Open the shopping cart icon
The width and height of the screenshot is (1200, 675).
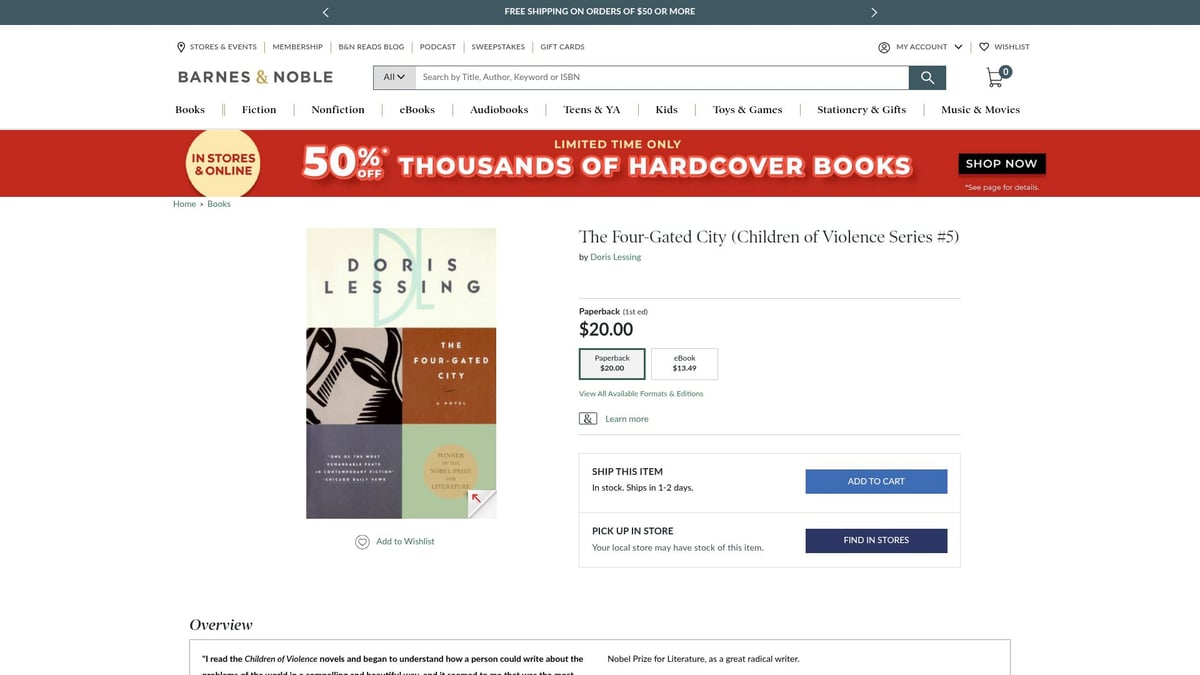[x=996, y=77]
